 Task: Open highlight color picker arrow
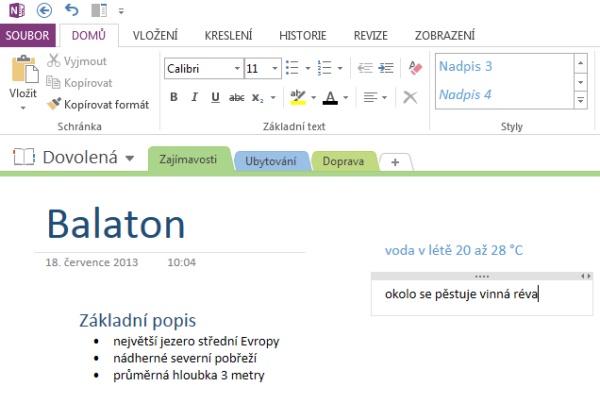313,98
